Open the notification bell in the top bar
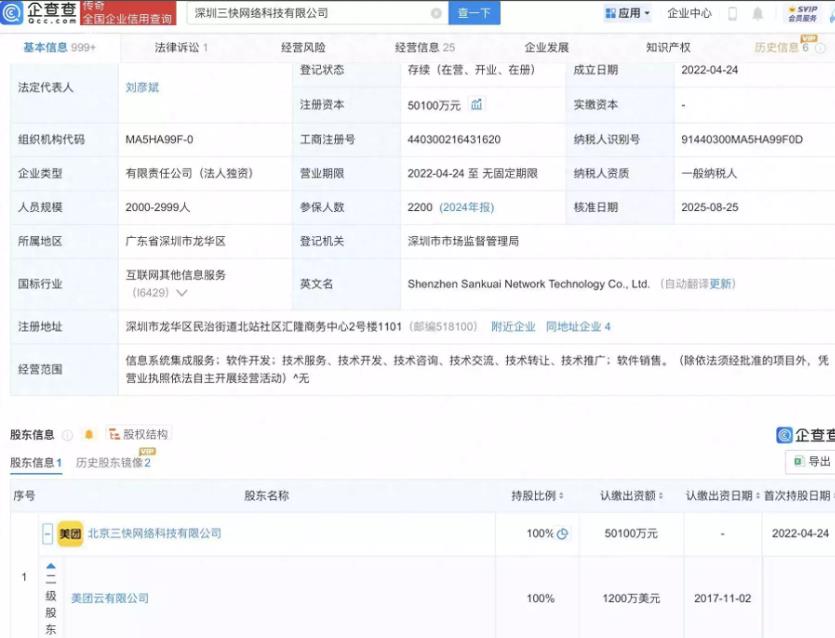Image resolution: width=835 pixels, height=638 pixels. click(759, 13)
